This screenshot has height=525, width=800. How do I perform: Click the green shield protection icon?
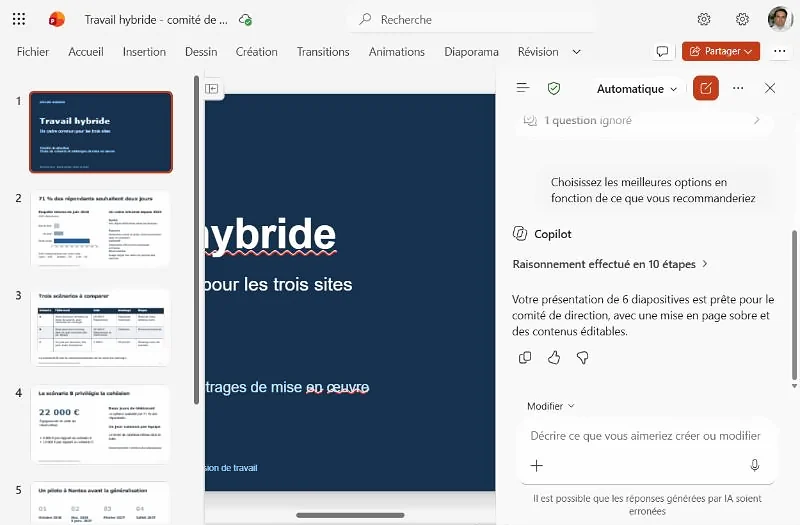(554, 88)
